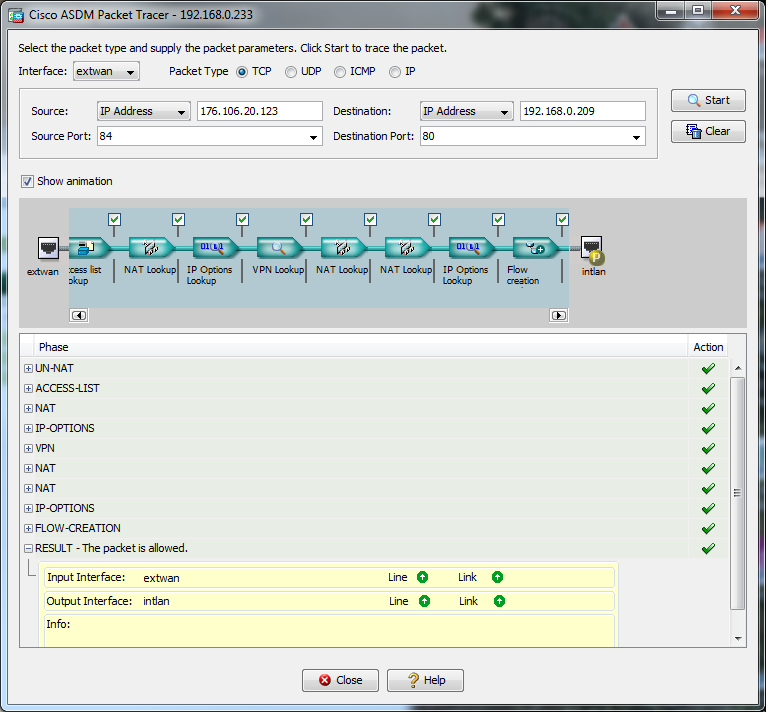Select the IP packet type
The height and width of the screenshot is (712, 766).
(395, 72)
